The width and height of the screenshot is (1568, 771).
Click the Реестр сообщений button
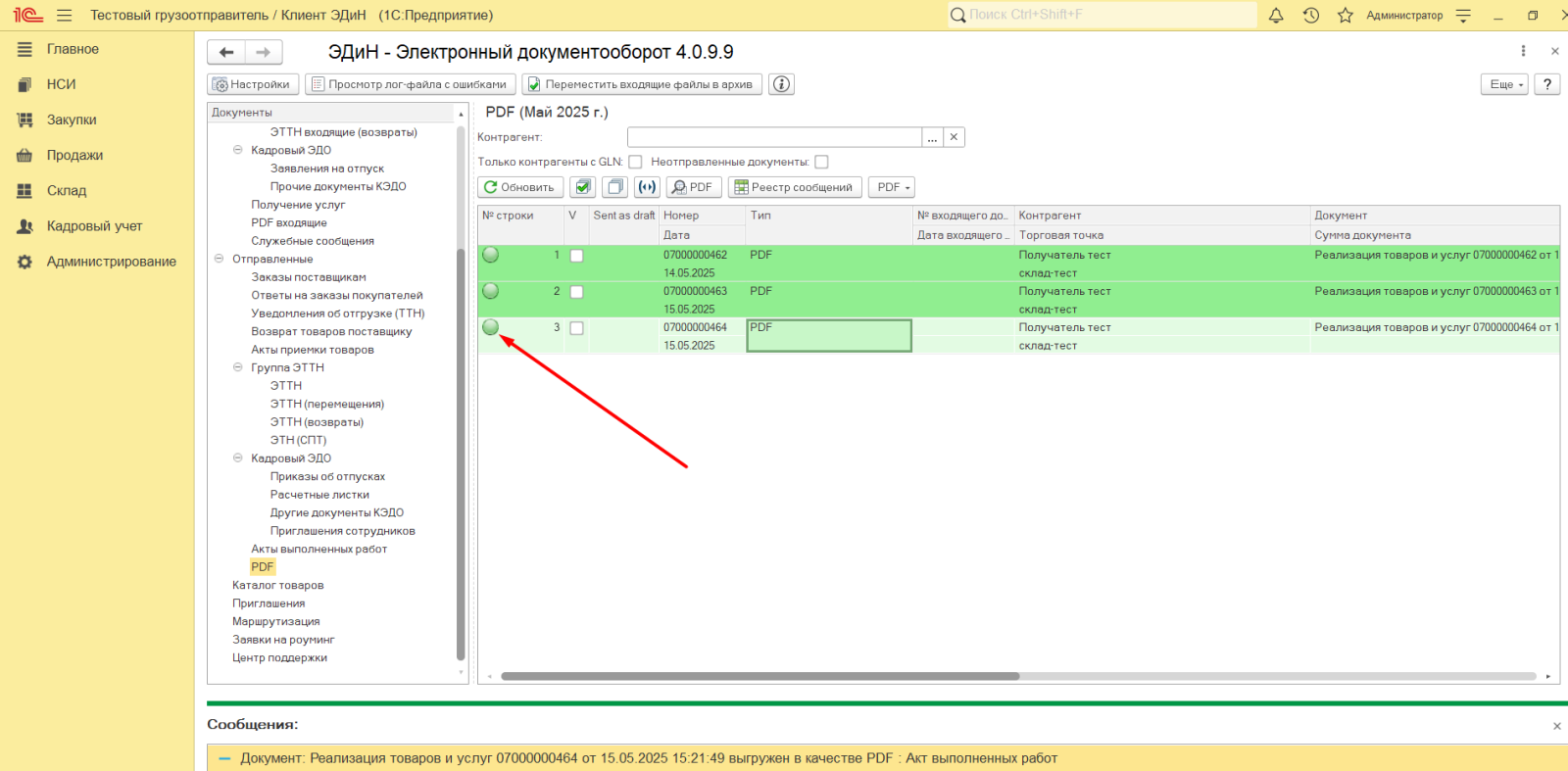pyautogui.click(x=795, y=187)
